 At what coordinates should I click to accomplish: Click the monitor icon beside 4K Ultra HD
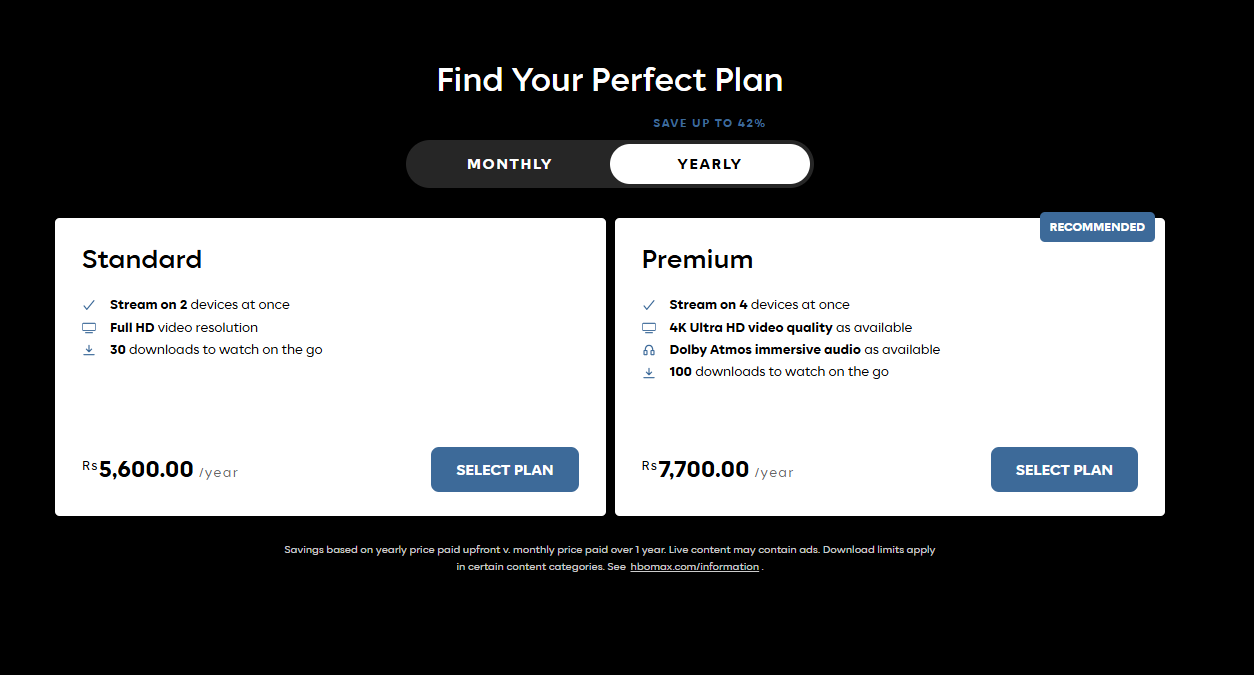[x=649, y=328]
